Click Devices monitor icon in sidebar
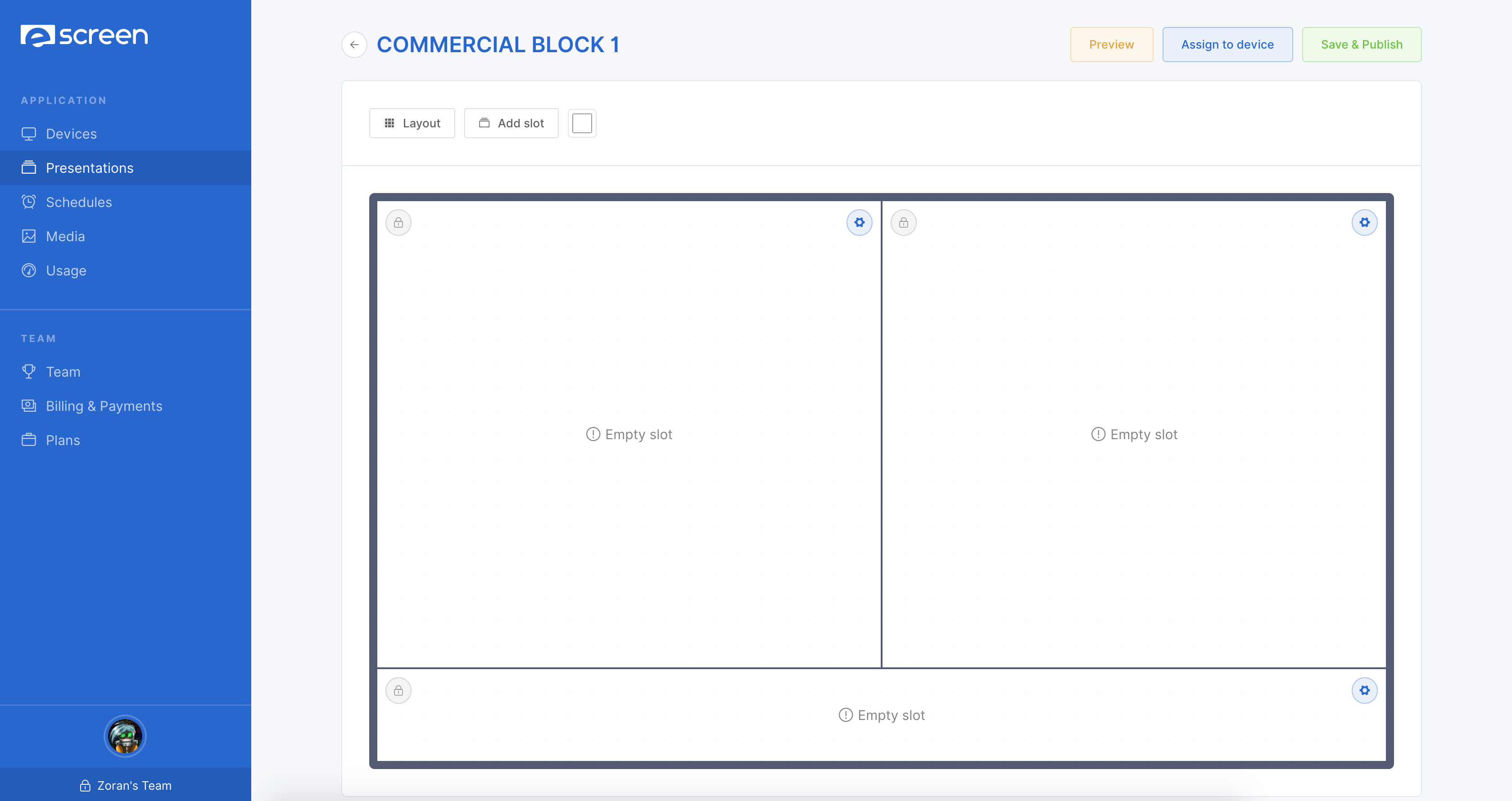Viewport: 1512px width, 801px height. 29,134
